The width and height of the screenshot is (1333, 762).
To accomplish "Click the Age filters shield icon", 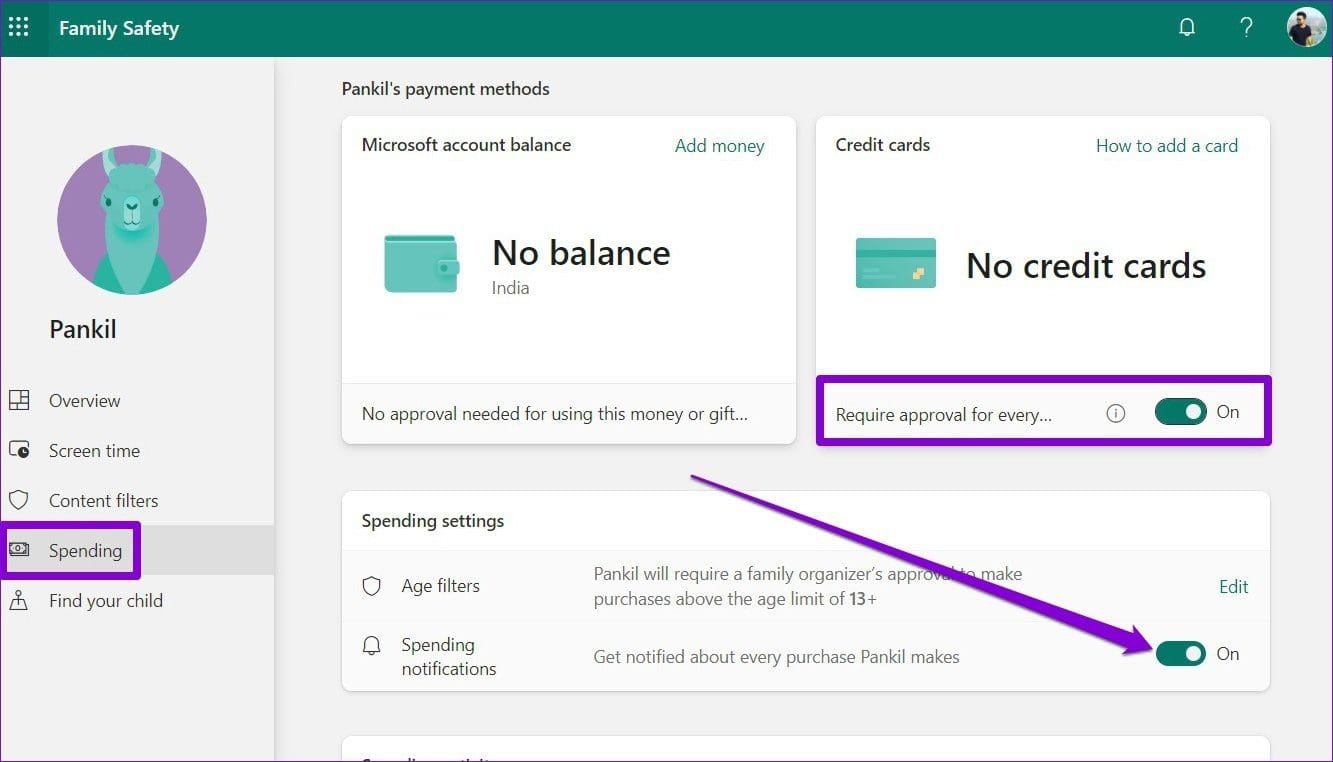I will pos(372,586).
